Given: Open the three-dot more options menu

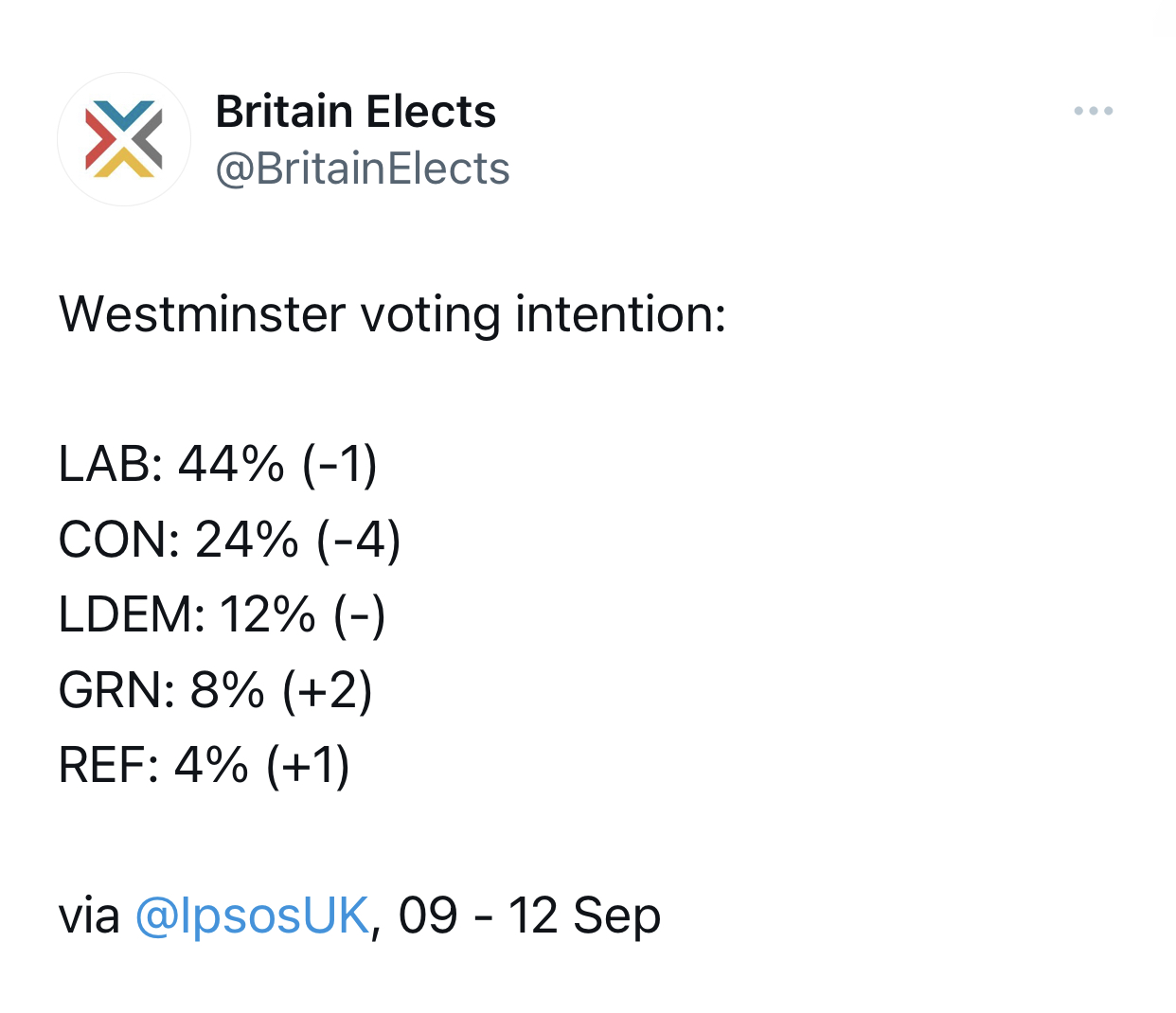Looking at the screenshot, I should tap(1093, 112).
